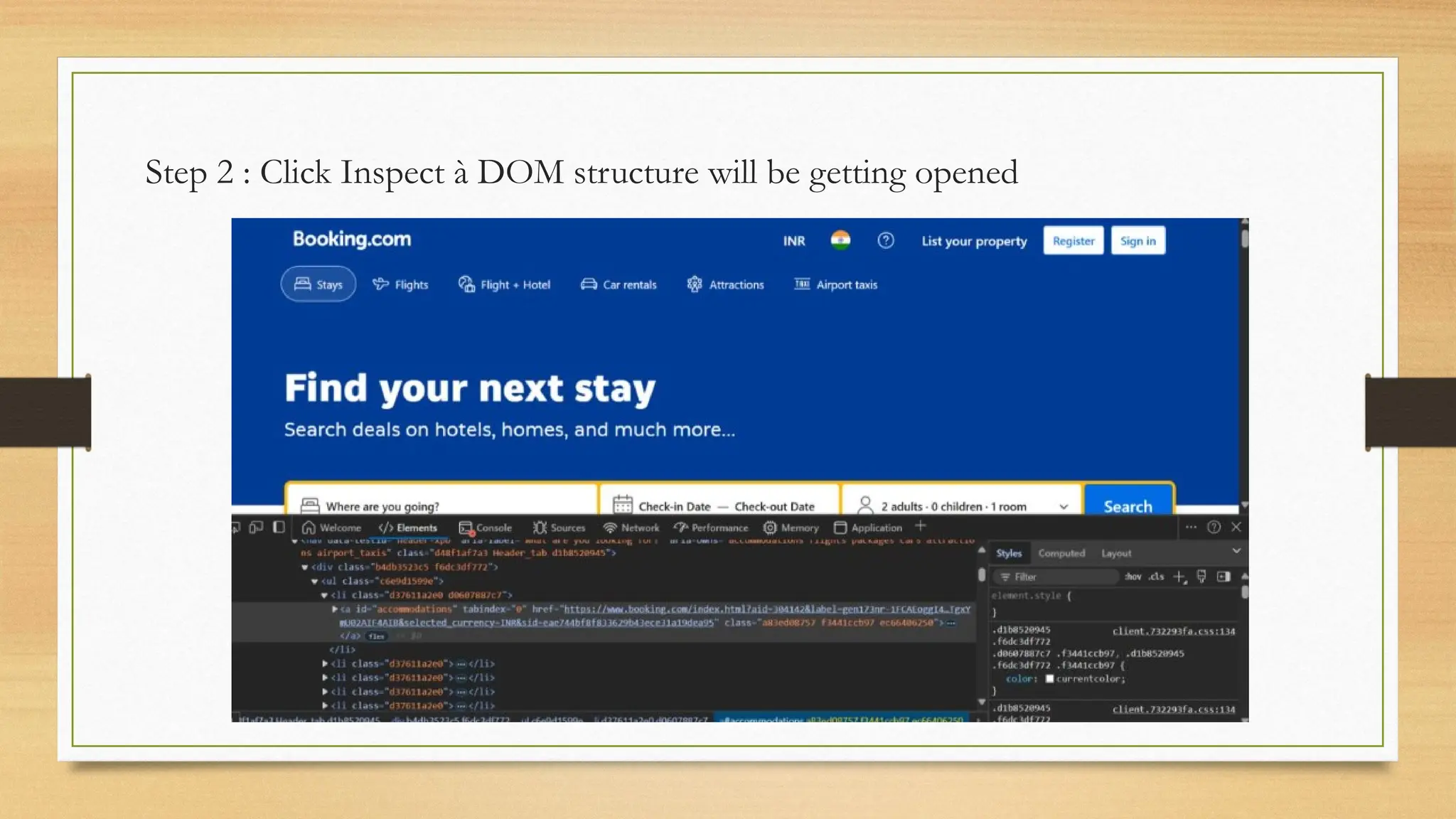Viewport: 1456px width, 819px height.
Task: Click the DevTools help icon
Action: tap(1214, 527)
